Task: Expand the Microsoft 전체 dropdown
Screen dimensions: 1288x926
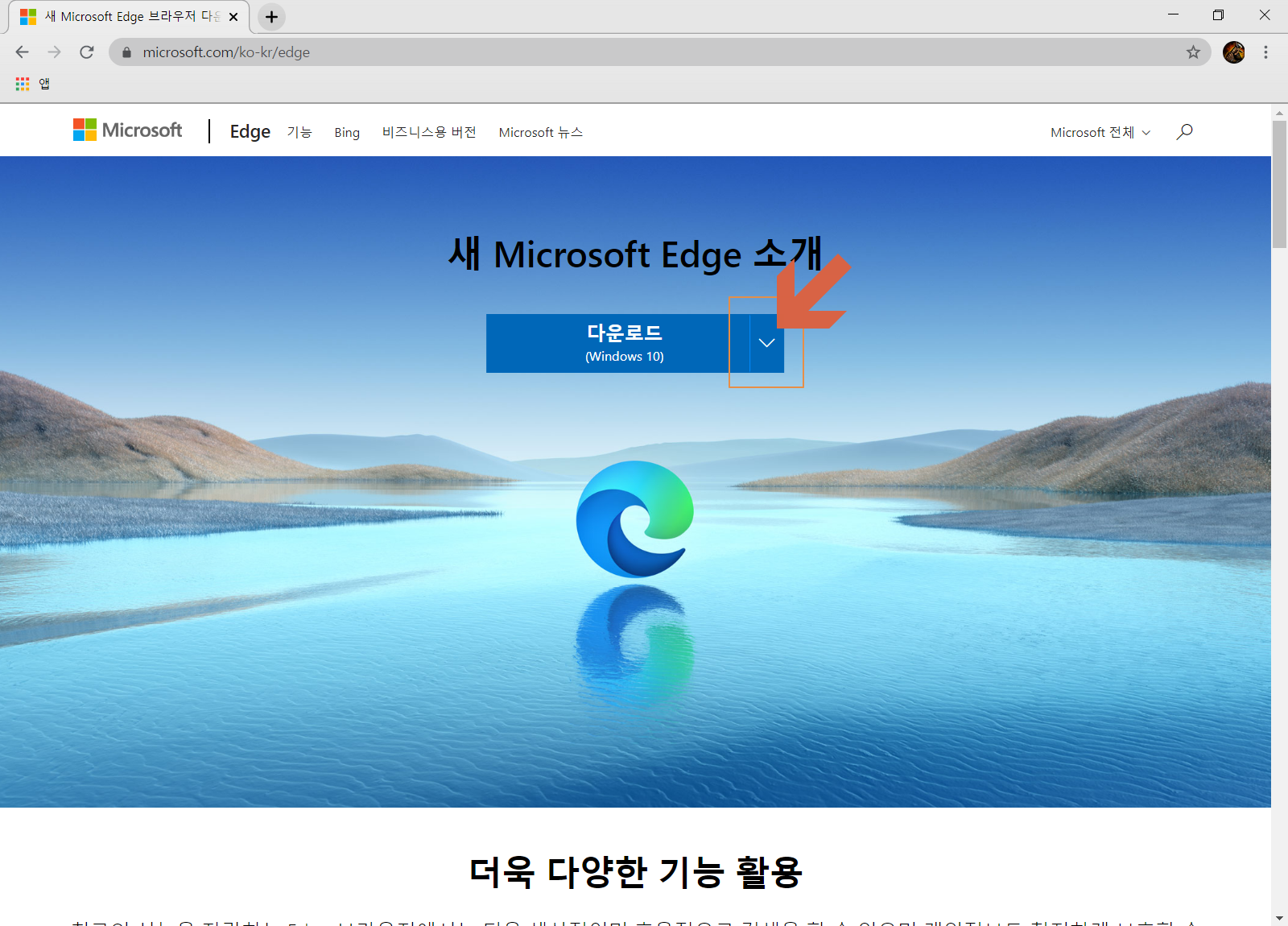Action: coord(1100,132)
